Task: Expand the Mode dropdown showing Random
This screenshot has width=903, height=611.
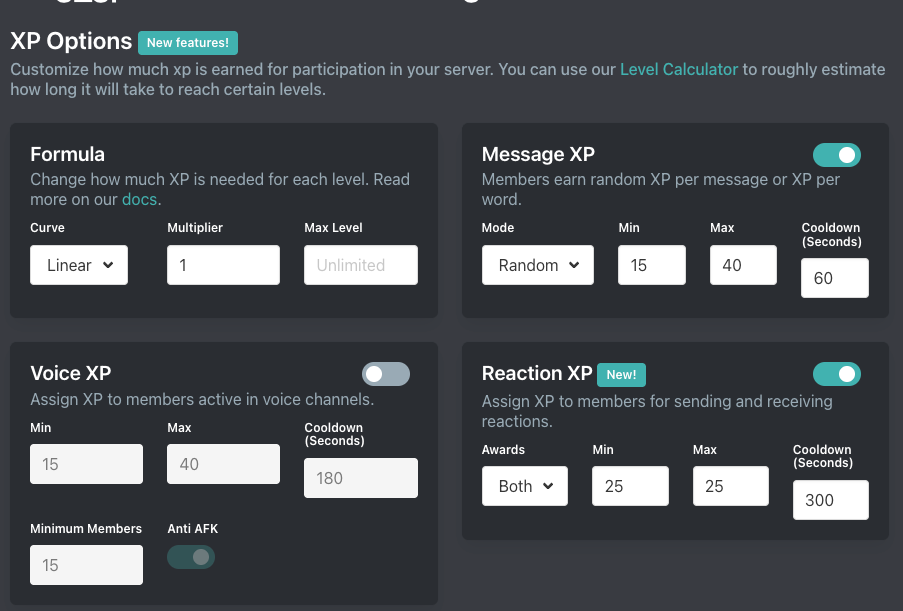Action: (x=538, y=265)
